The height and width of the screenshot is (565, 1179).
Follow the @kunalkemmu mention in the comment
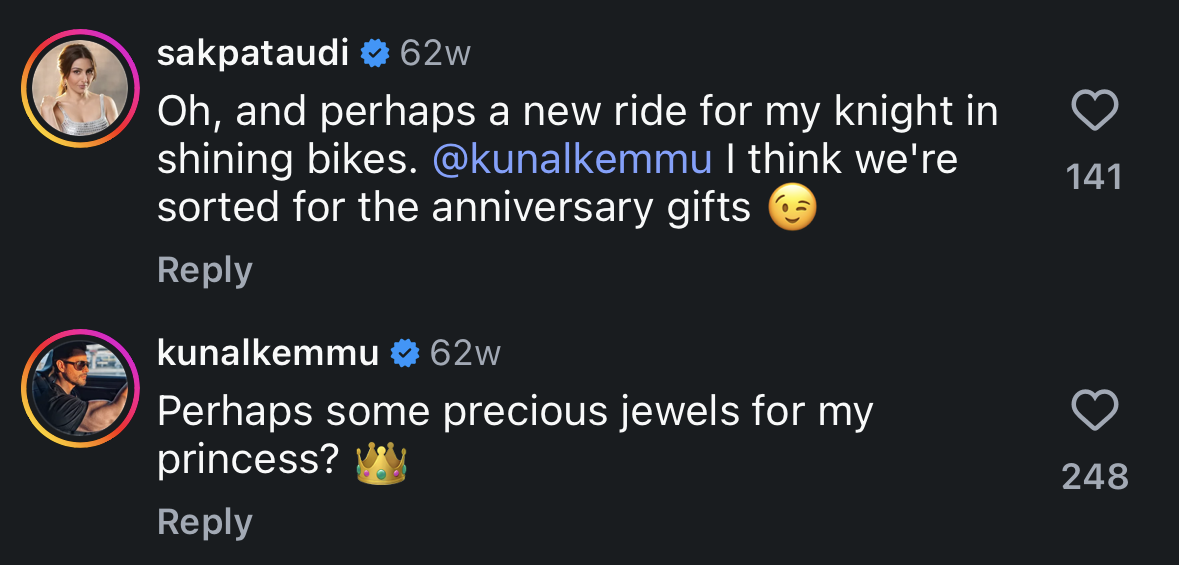(x=572, y=159)
